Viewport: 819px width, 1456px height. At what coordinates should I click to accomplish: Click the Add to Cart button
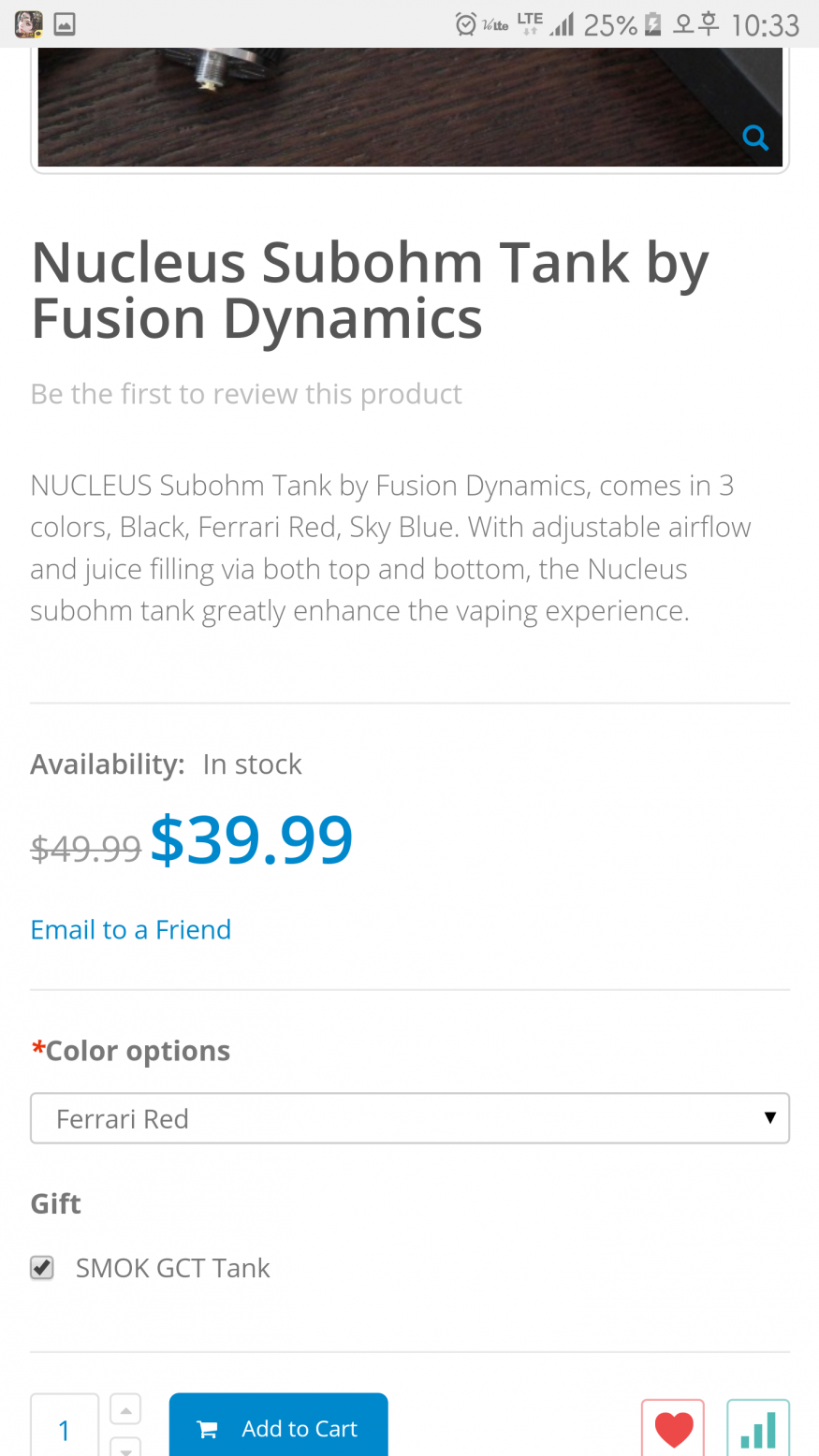pyautogui.click(x=278, y=1427)
